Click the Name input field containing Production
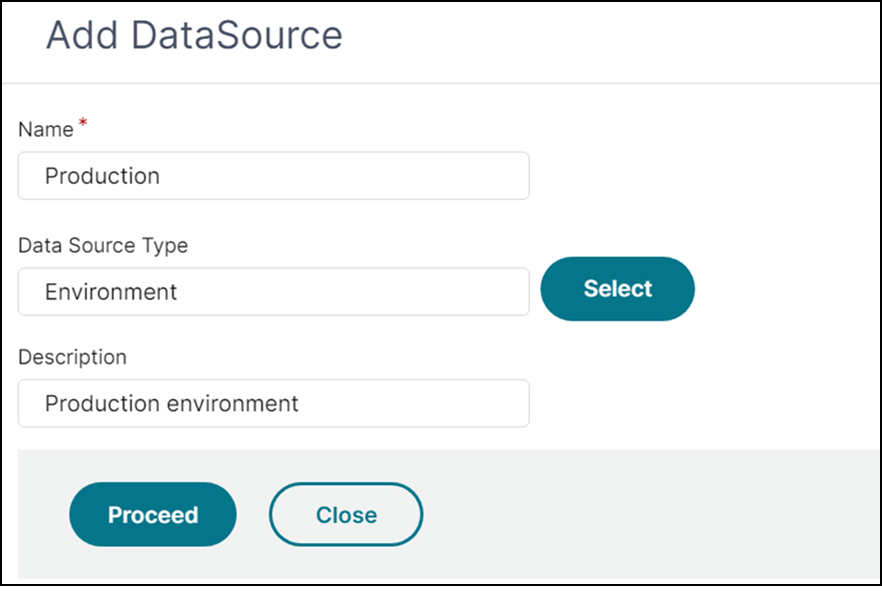The width and height of the screenshot is (882, 593). click(273, 176)
